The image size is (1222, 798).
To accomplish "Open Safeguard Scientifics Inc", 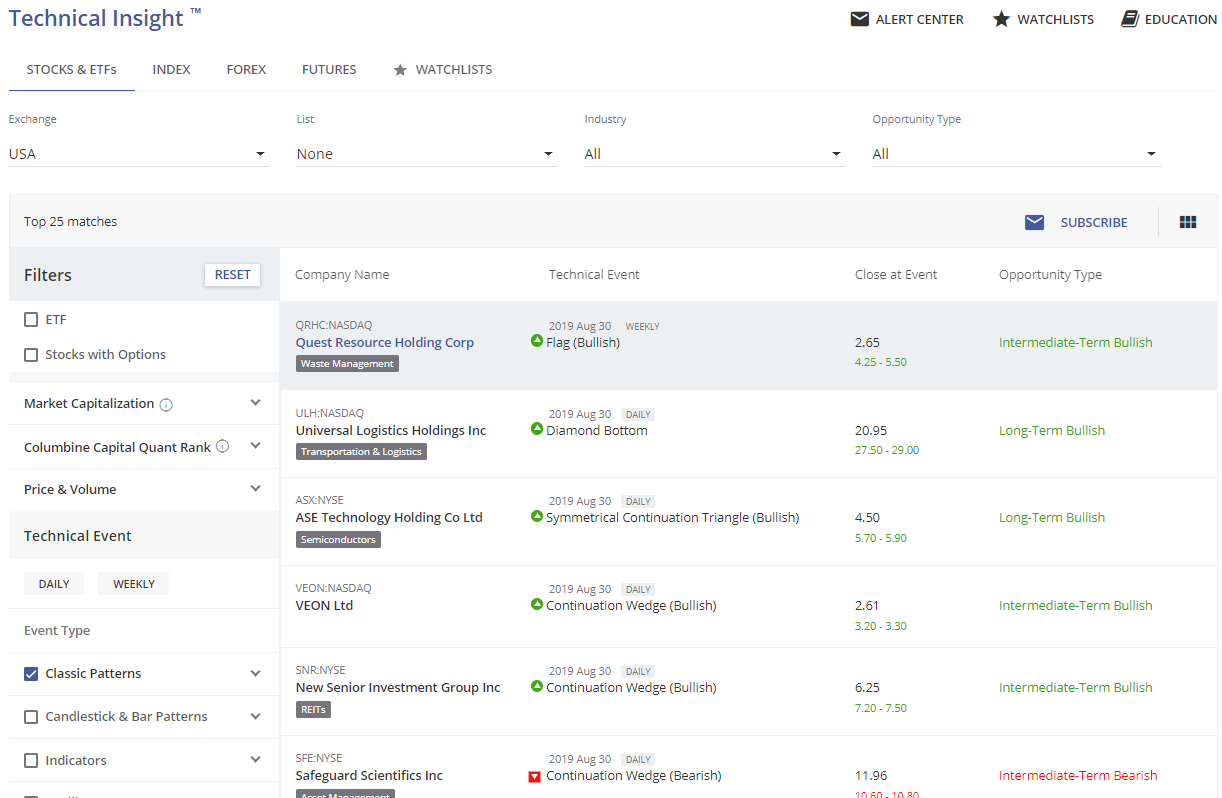I will [369, 775].
